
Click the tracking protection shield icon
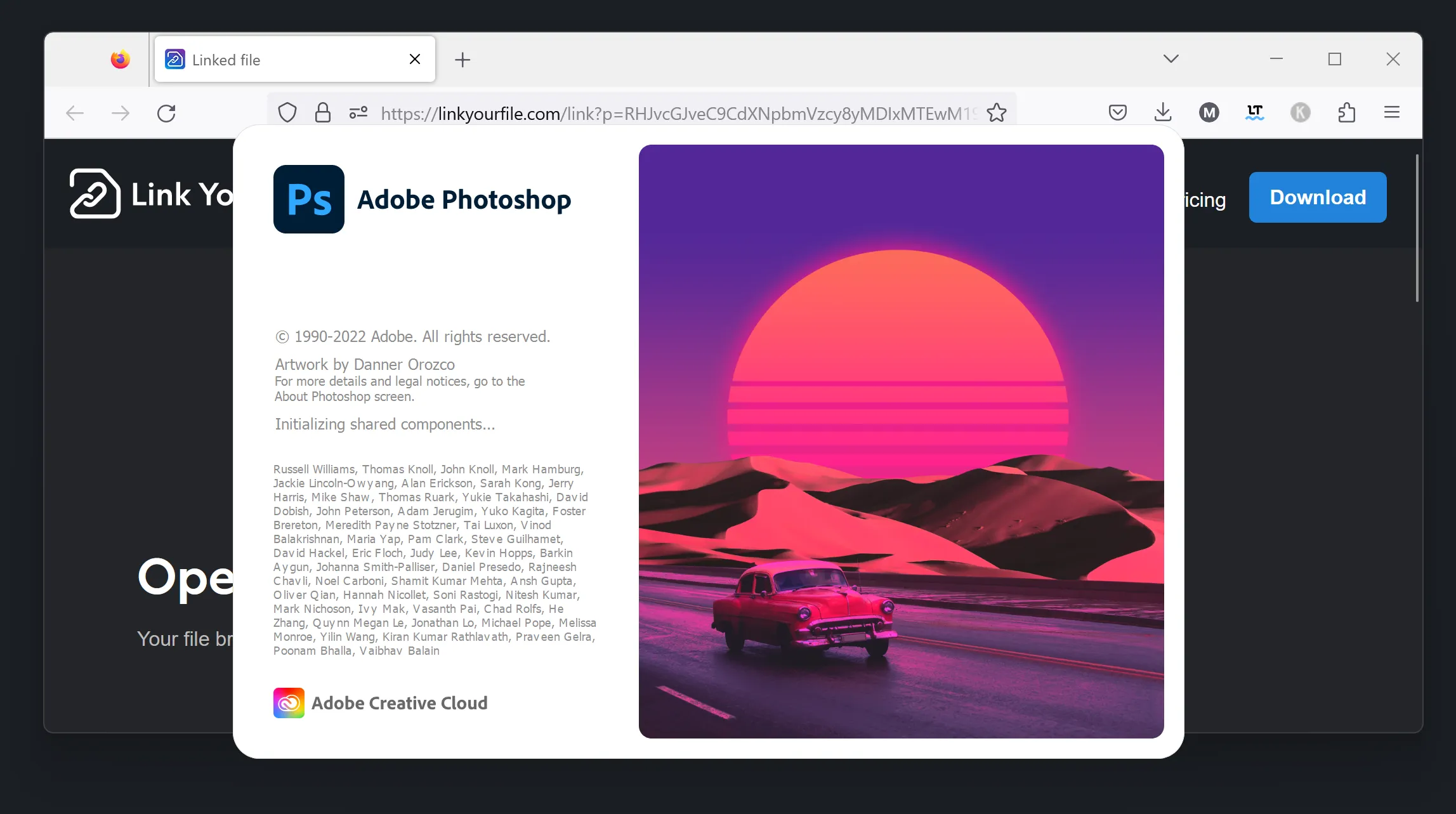click(x=287, y=112)
